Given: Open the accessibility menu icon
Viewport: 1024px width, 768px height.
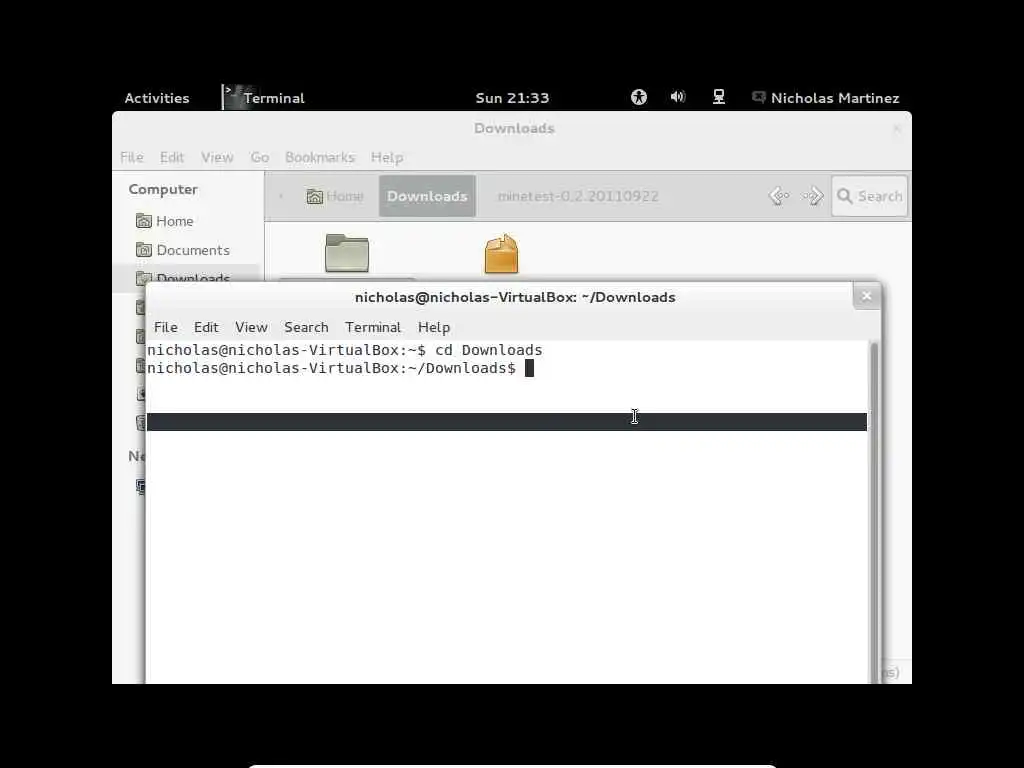Looking at the screenshot, I should pyautogui.click(x=639, y=97).
